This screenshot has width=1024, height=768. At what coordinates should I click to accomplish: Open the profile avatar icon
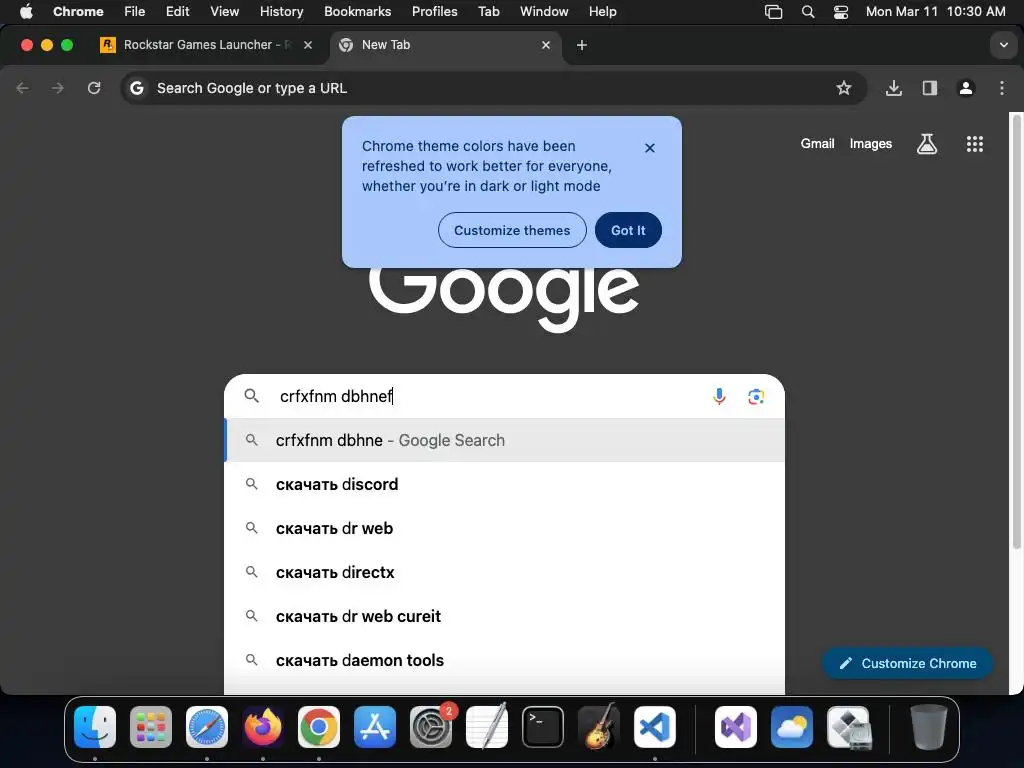coord(966,88)
